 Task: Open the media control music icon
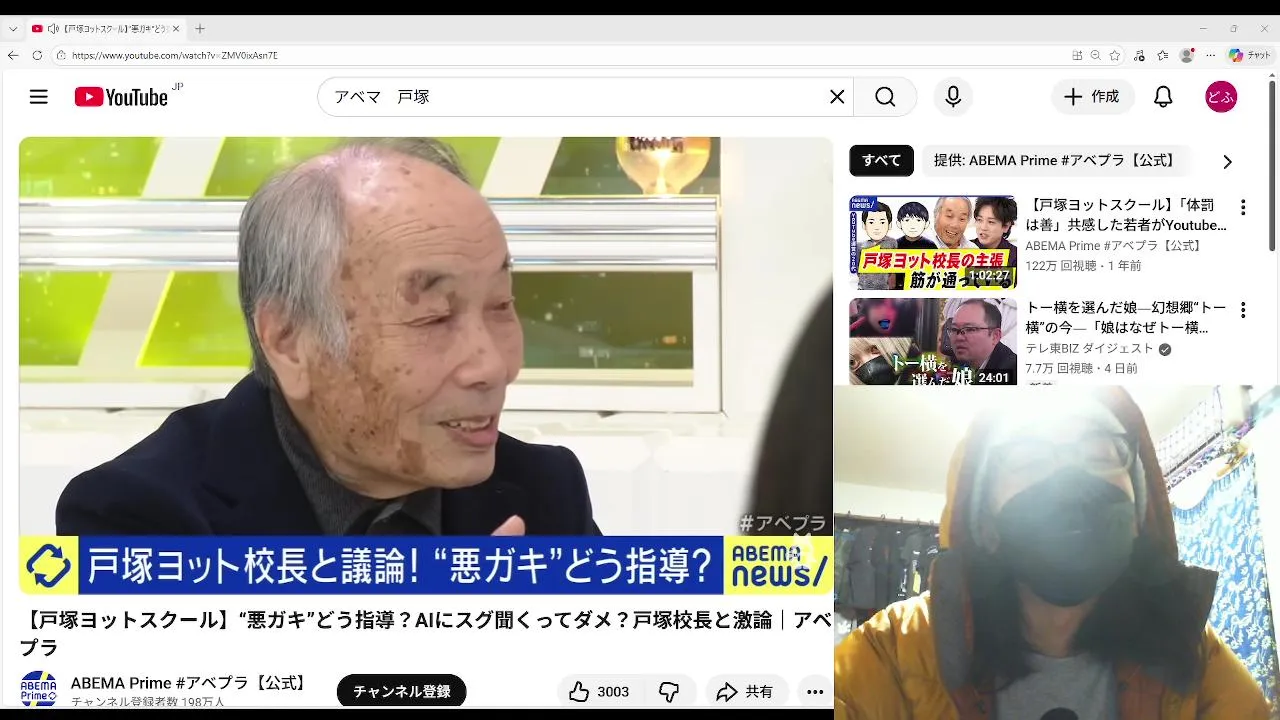(x=1140, y=55)
